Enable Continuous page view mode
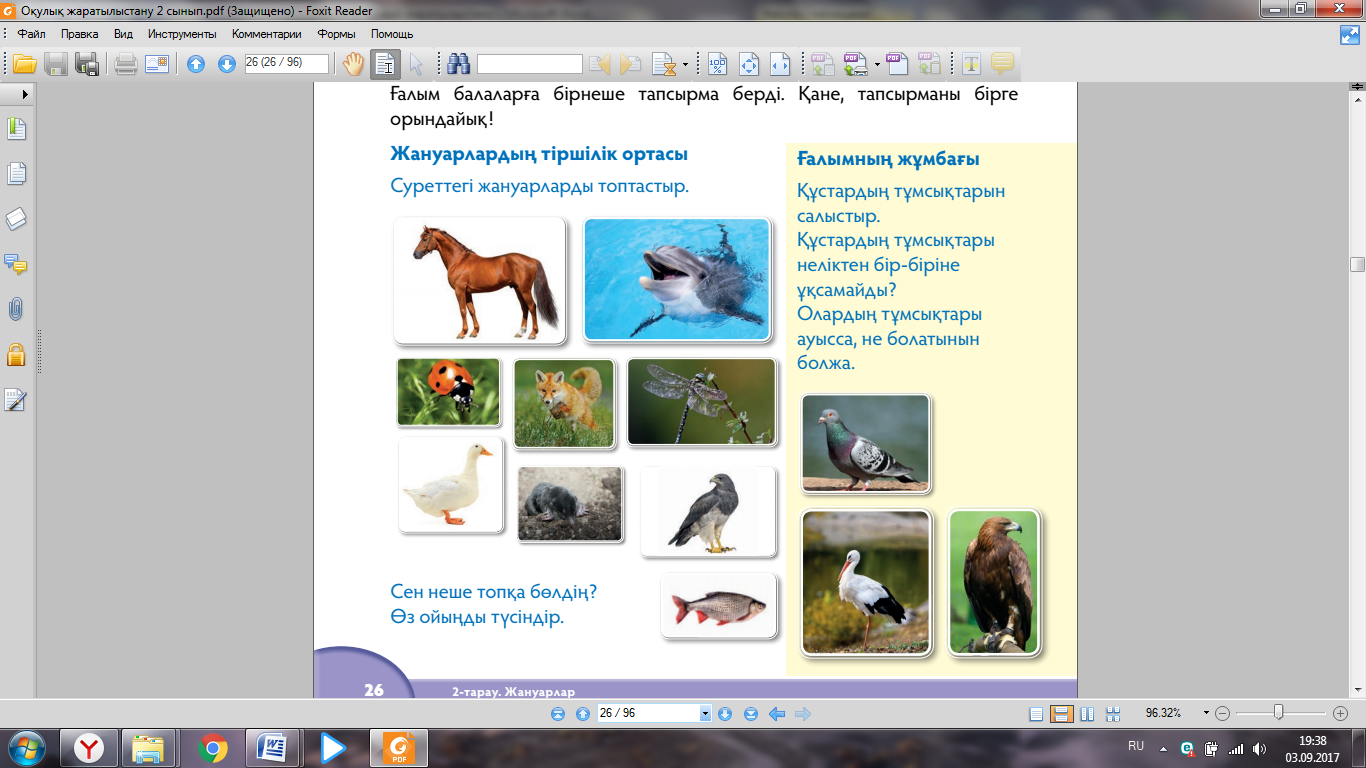Image resolution: width=1366 pixels, height=768 pixels. (1062, 714)
